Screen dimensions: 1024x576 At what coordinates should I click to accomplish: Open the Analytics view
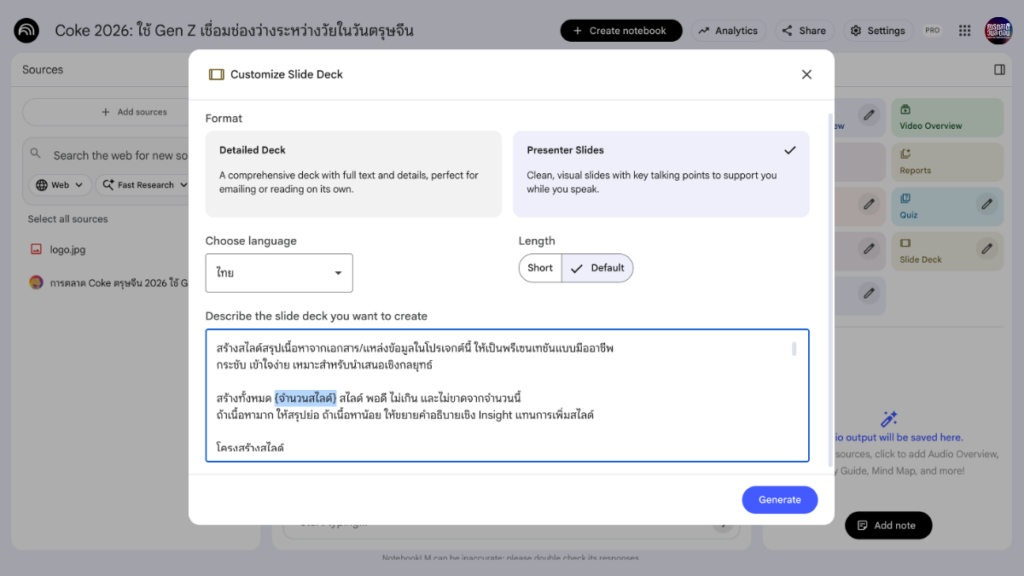[728, 30]
